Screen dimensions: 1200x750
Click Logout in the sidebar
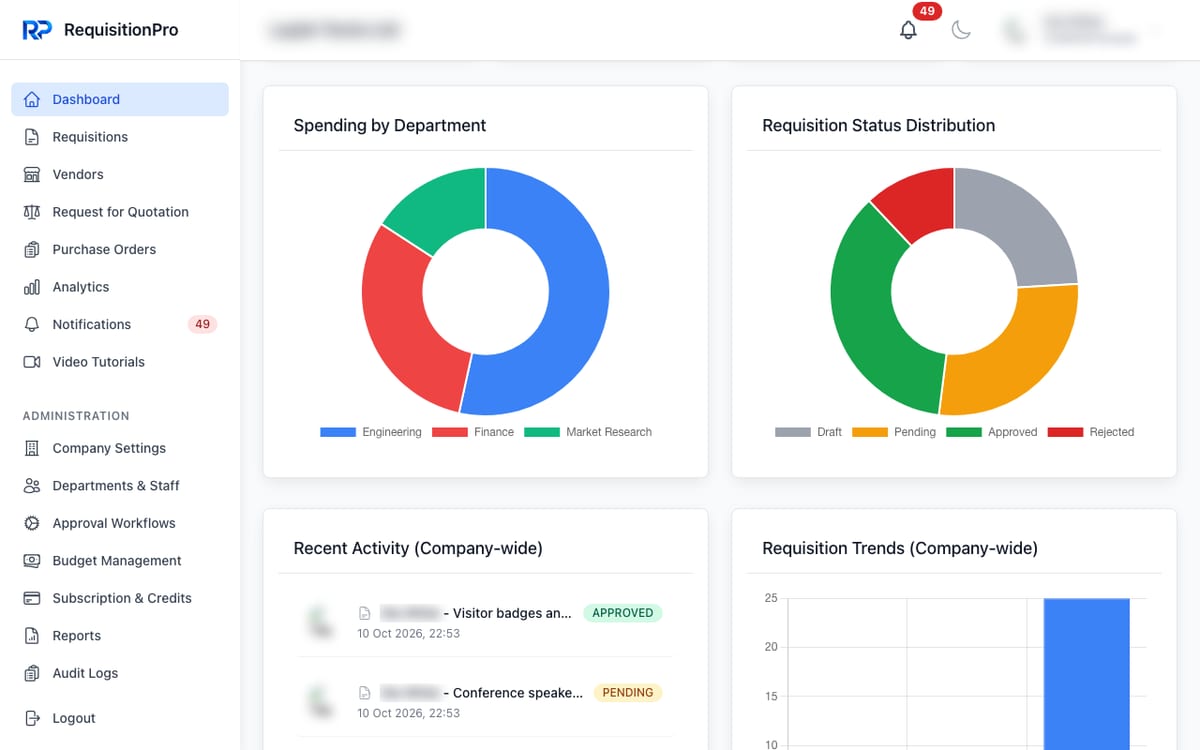(120, 718)
